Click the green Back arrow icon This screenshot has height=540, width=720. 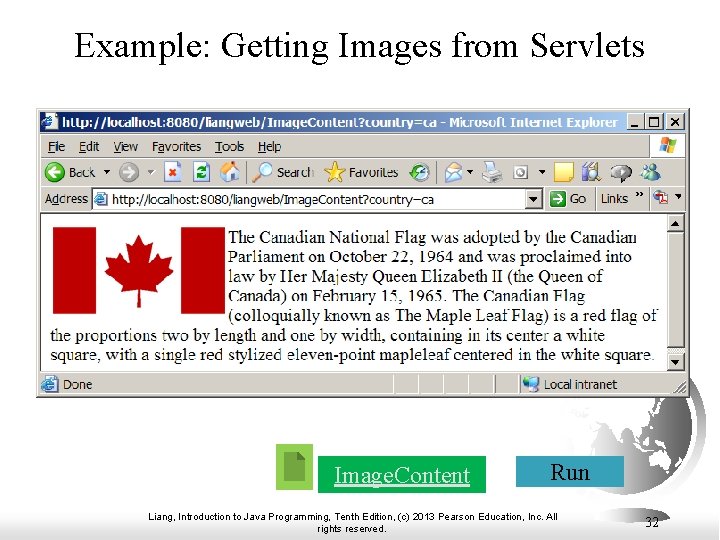click(55, 173)
